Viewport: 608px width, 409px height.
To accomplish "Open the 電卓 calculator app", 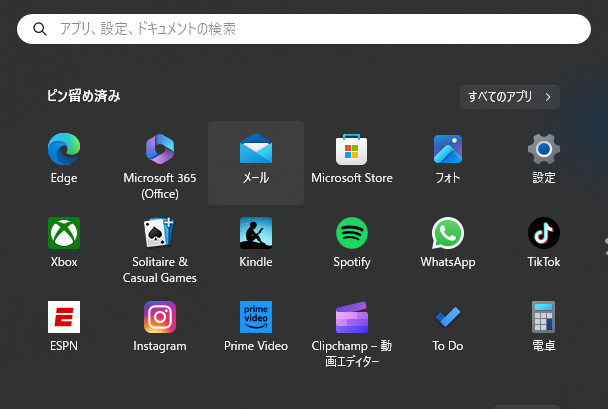I will pos(544,317).
